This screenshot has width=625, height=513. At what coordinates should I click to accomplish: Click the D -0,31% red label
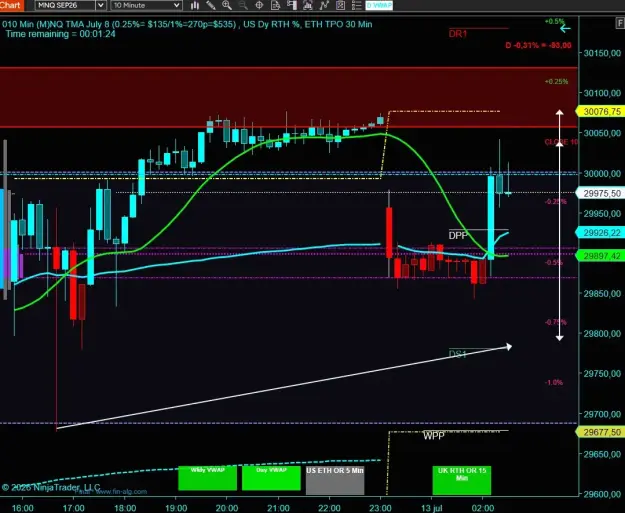[539, 45]
